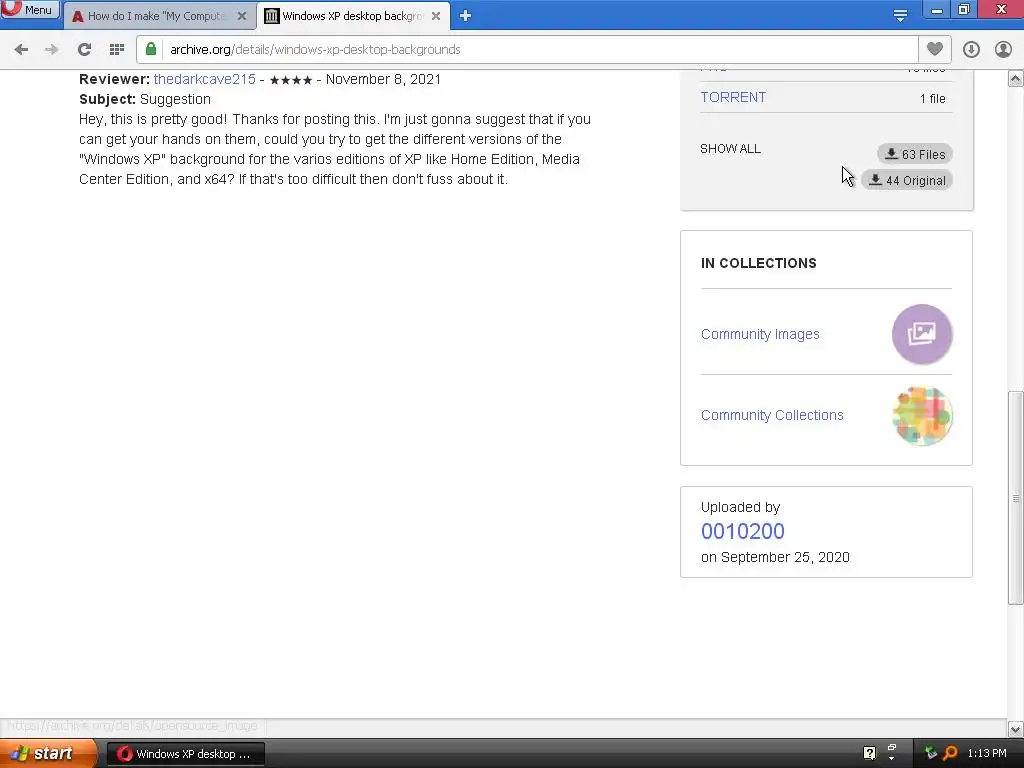Click the 1:13 PM system clock
This screenshot has width=1024, height=768.
987,753
